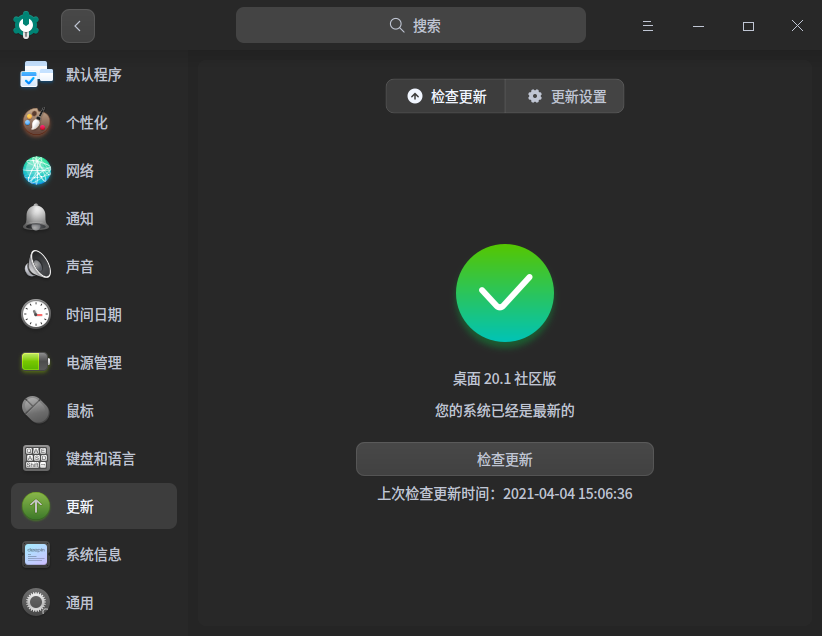The width and height of the screenshot is (822, 636).
Task: Open the 网络 globe icon
Action: tap(36, 170)
